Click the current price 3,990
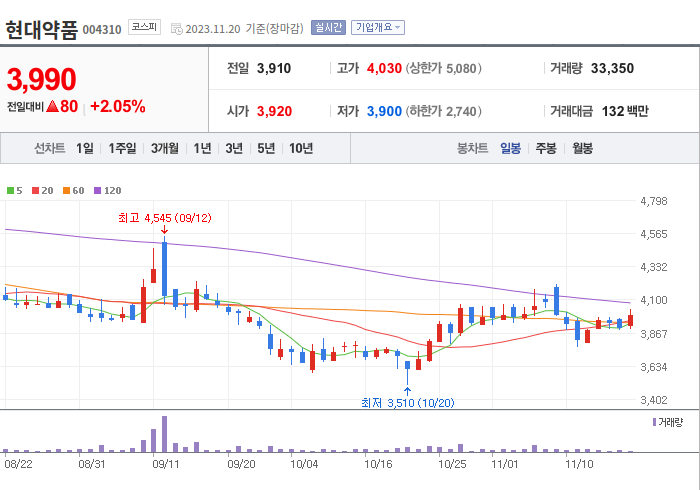Image resolution: width=700 pixels, height=490 pixels. tap(42, 79)
